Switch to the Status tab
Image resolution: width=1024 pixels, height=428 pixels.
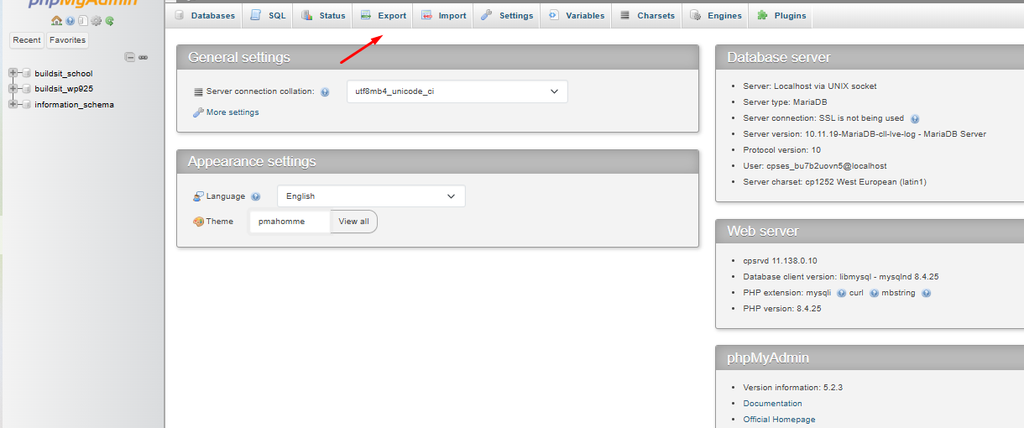coord(323,16)
